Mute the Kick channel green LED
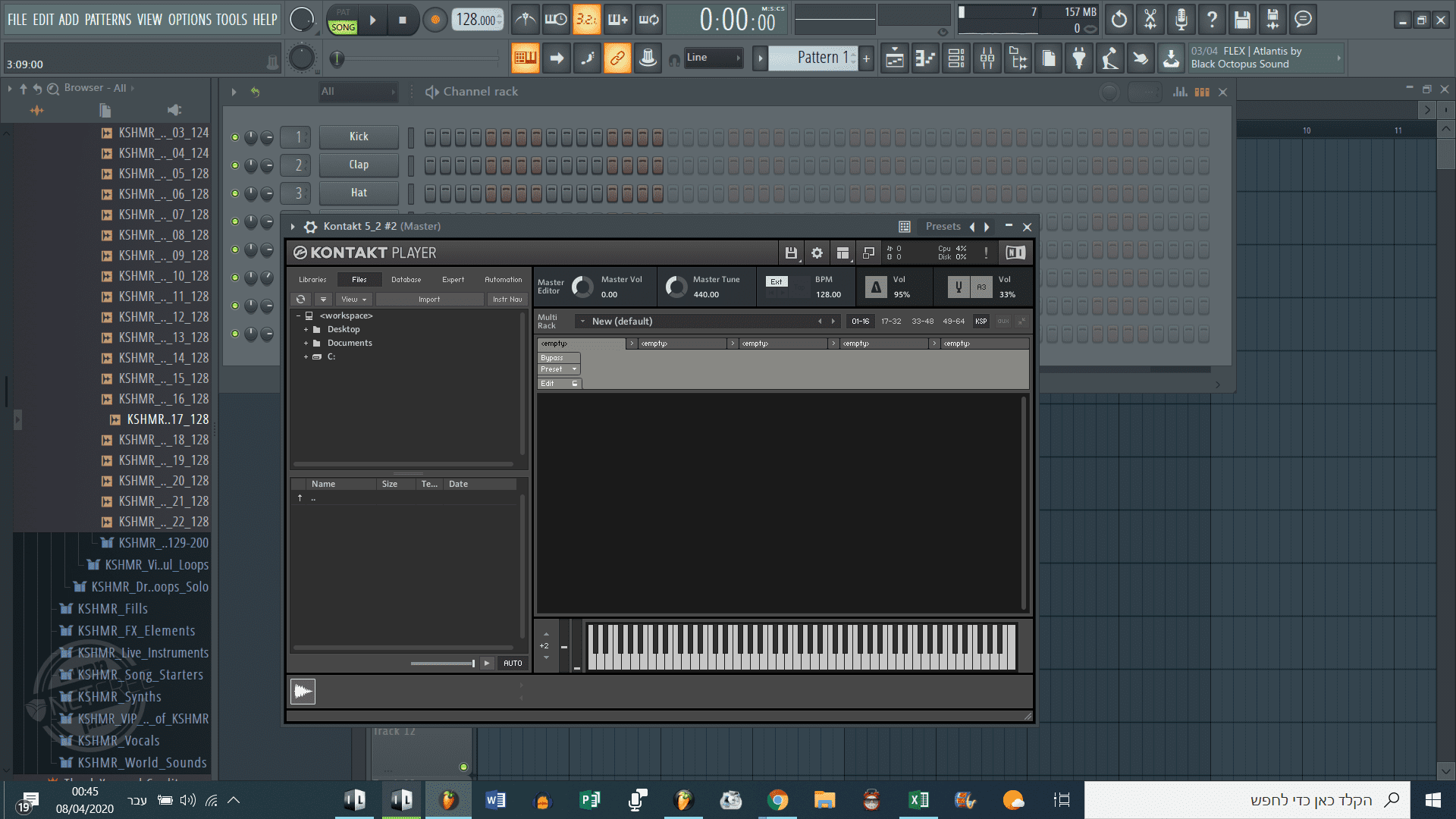The image size is (1456, 819). pyautogui.click(x=235, y=137)
